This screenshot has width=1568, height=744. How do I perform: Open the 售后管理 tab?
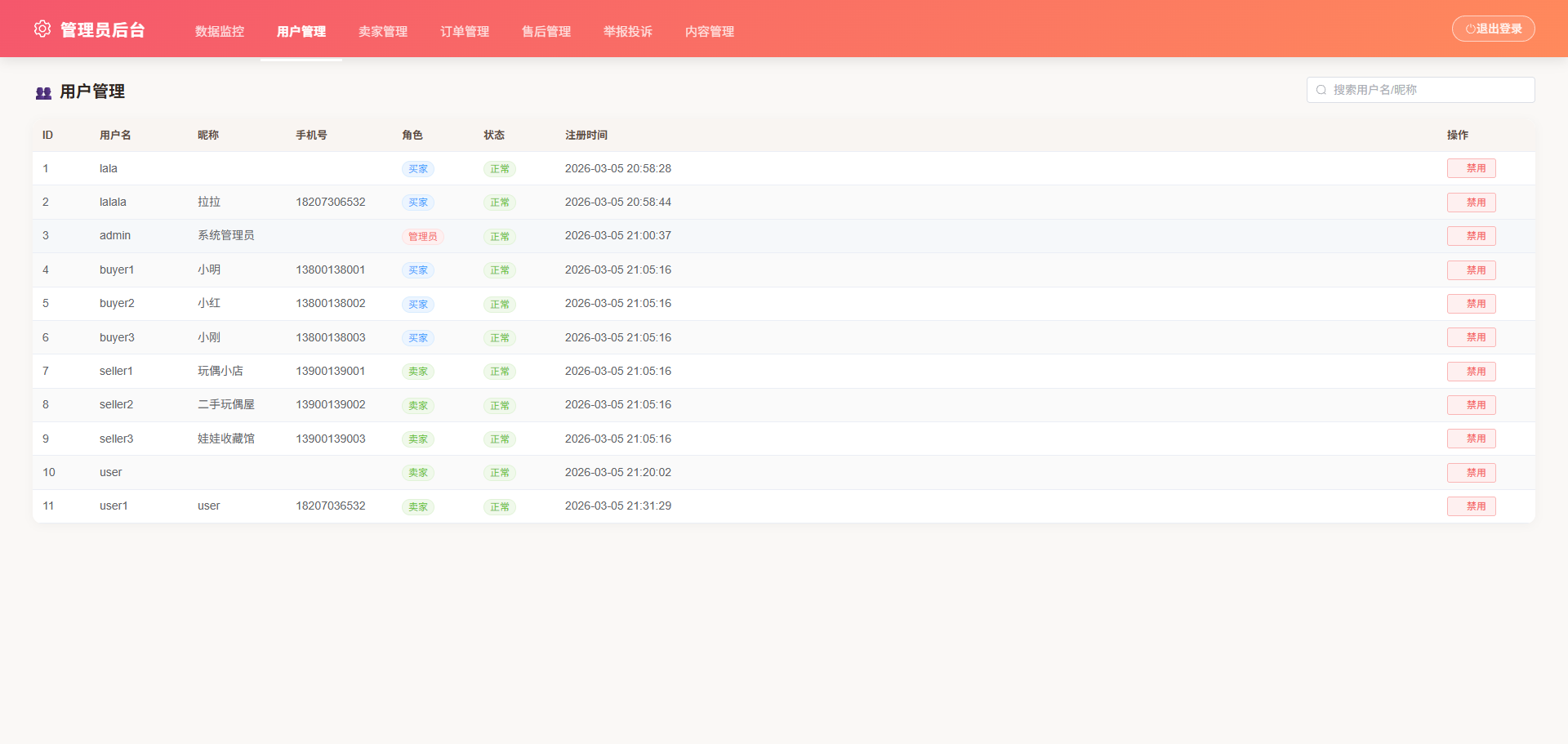tap(546, 31)
